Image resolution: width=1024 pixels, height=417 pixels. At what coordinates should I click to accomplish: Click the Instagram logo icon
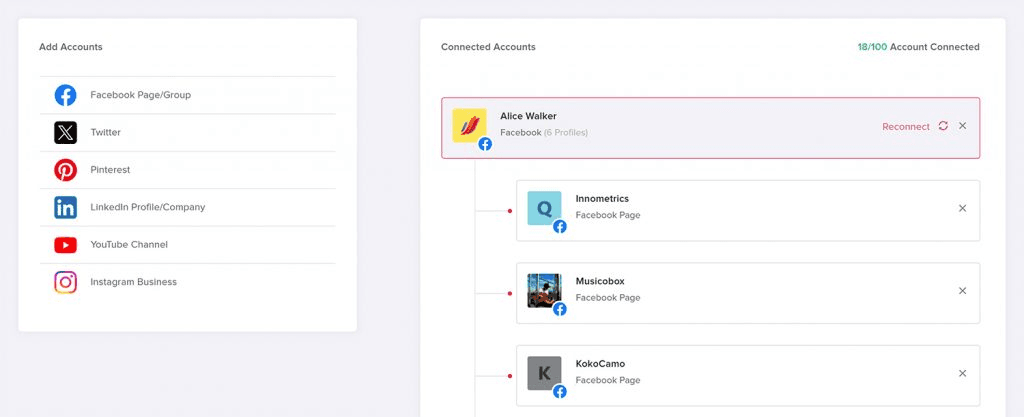65,282
